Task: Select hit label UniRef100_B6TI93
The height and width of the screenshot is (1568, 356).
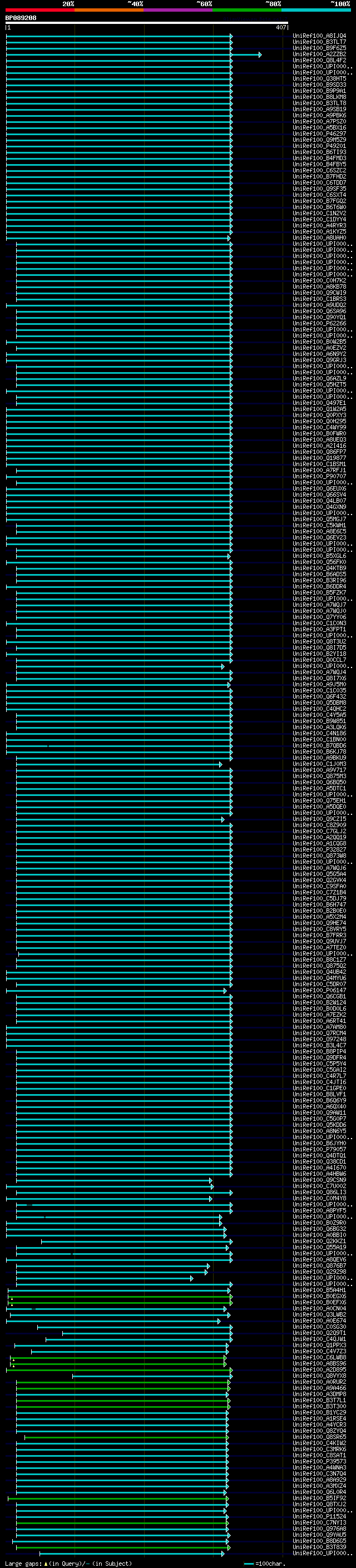Action: click(x=319, y=152)
